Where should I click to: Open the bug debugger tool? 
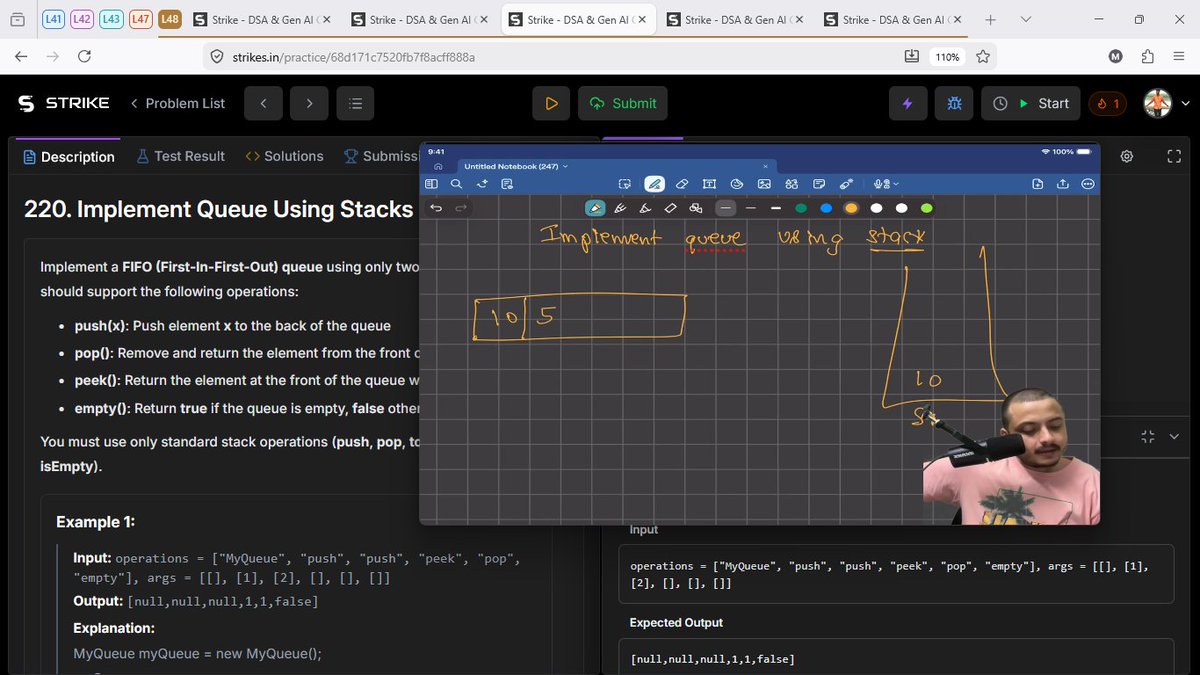[954, 103]
